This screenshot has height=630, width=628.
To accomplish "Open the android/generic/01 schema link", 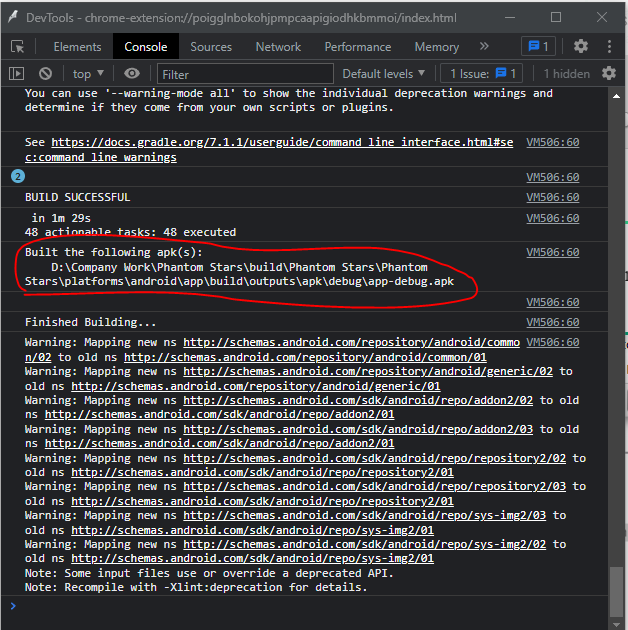I will [256, 386].
